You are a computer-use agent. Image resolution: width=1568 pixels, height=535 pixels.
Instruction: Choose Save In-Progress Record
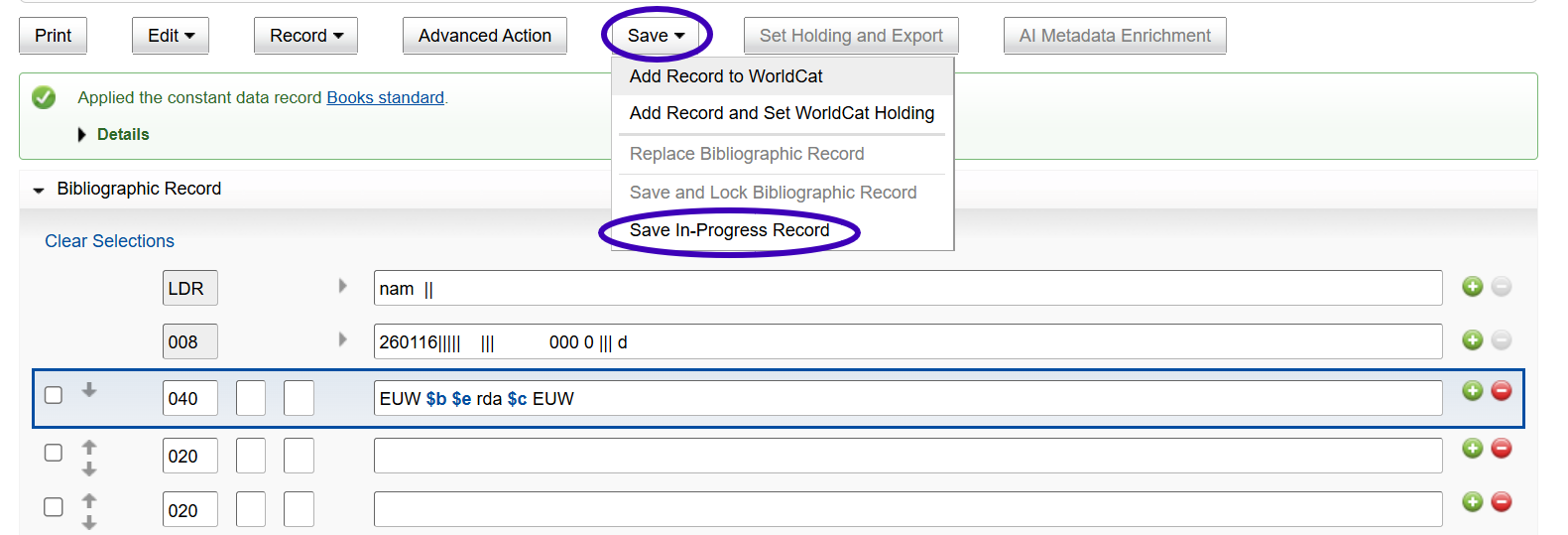[729, 230]
